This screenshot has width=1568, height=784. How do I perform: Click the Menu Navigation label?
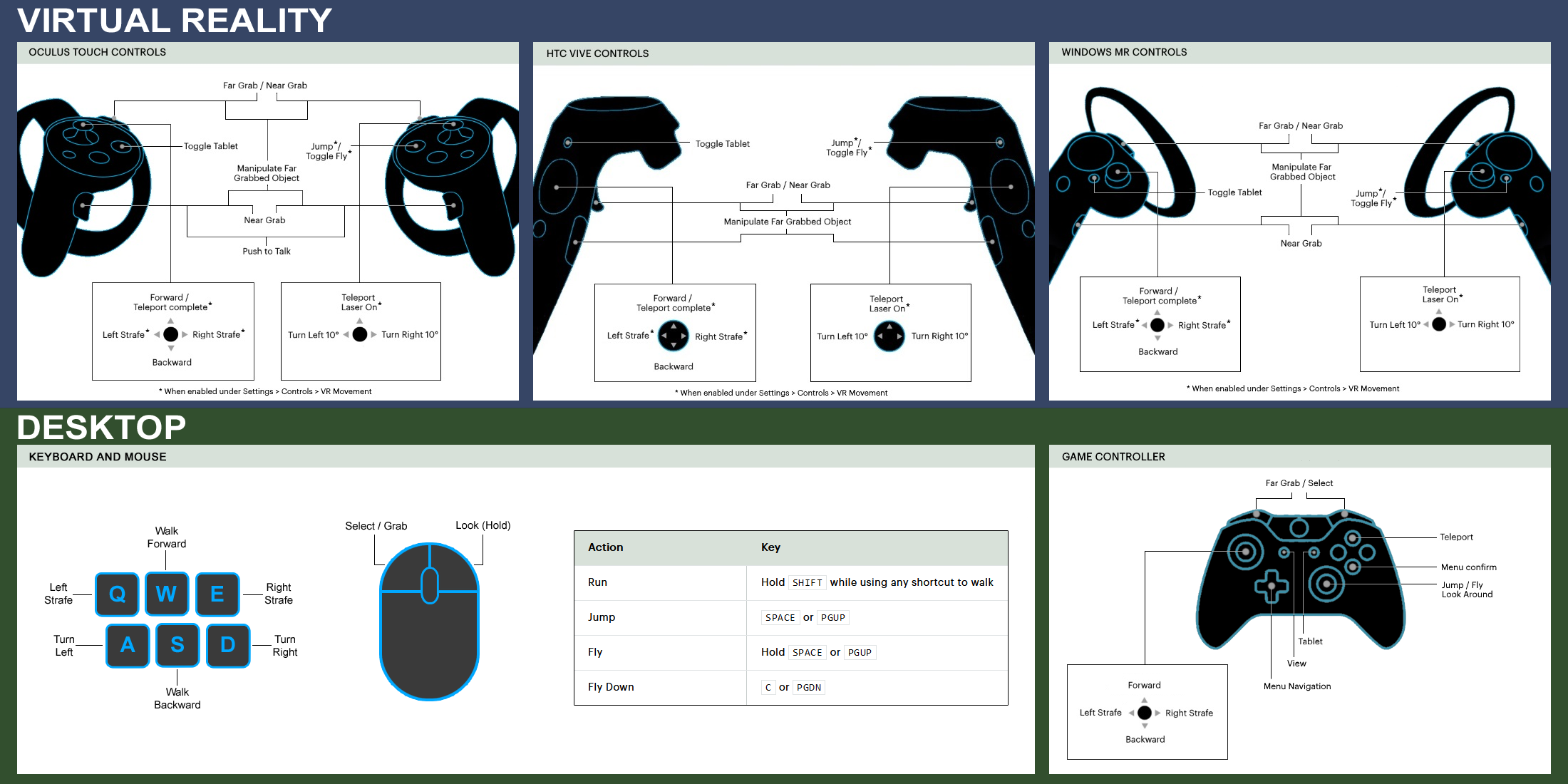click(1297, 686)
